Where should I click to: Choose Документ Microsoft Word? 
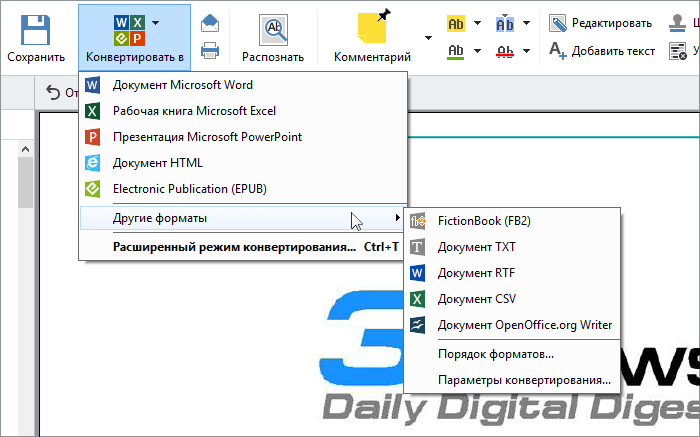coord(243,85)
